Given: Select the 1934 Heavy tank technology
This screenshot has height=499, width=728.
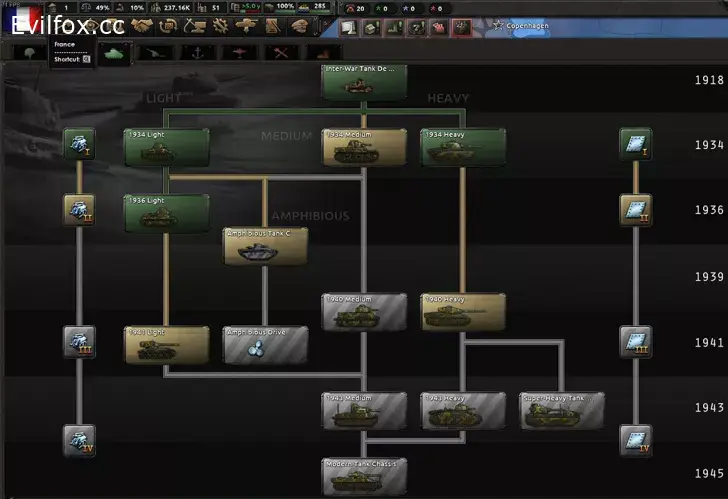Looking at the screenshot, I should click(462, 147).
